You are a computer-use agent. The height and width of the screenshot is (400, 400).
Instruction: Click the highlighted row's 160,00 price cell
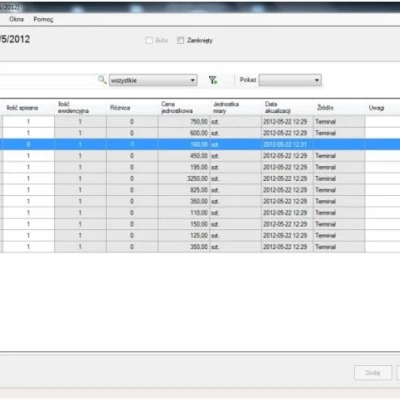[x=184, y=144]
